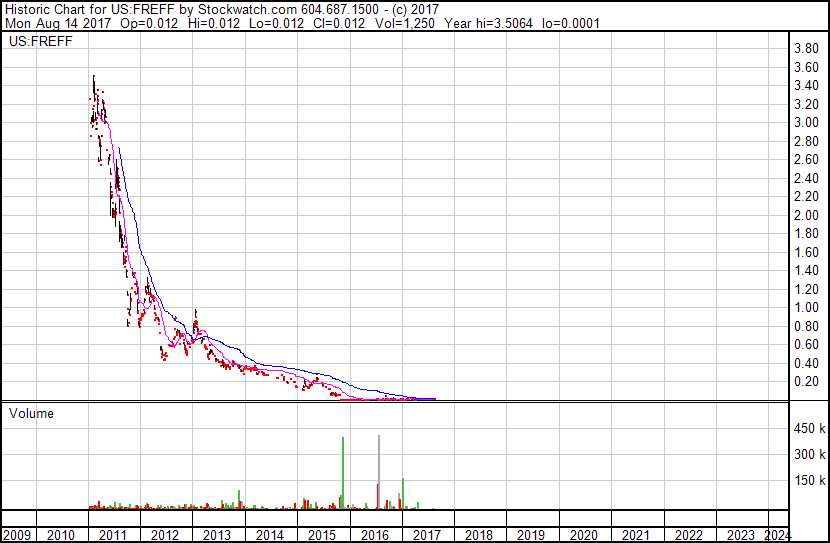
Task: Click the 2009 year label
Action: (16, 535)
